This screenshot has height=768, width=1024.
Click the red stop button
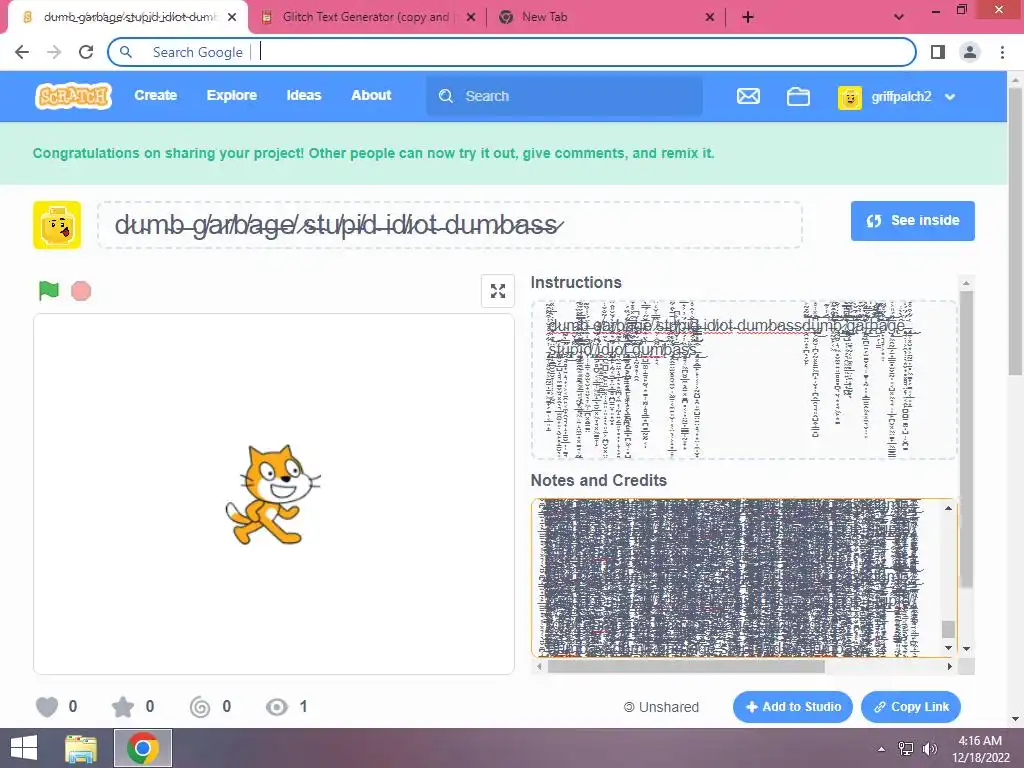[81, 291]
